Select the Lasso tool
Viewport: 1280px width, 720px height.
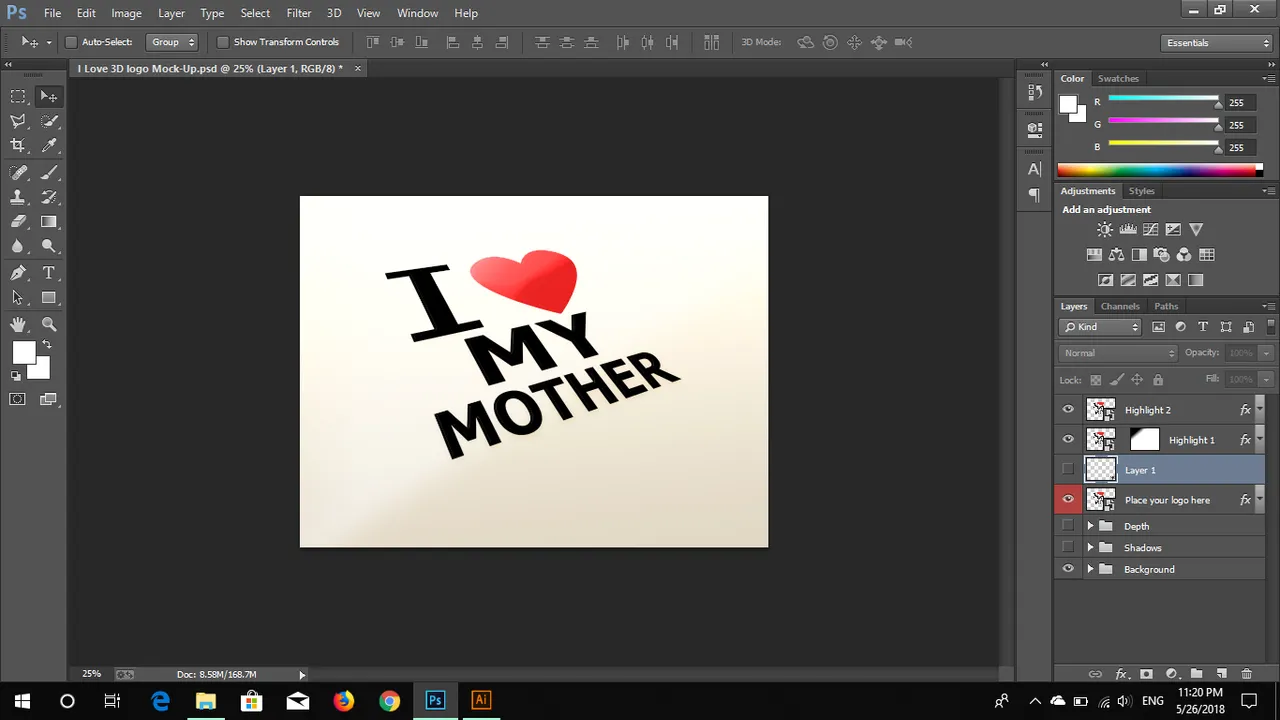pyautogui.click(x=18, y=121)
